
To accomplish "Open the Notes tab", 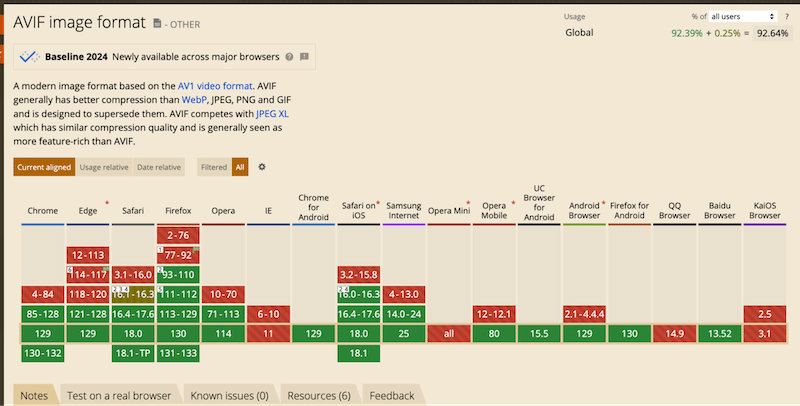I will click(x=34, y=396).
